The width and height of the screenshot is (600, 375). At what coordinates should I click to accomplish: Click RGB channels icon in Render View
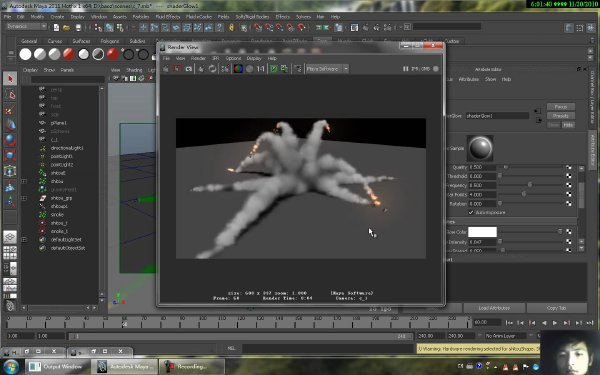(x=238, y=69)
